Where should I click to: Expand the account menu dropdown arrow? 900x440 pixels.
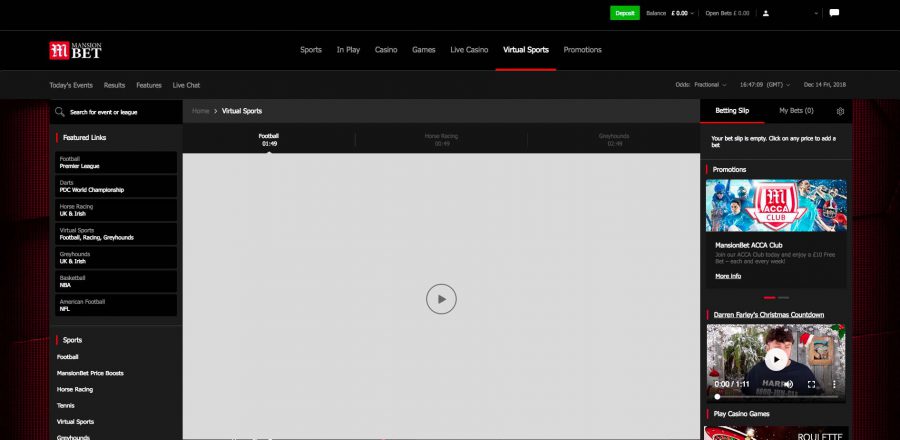816,13
